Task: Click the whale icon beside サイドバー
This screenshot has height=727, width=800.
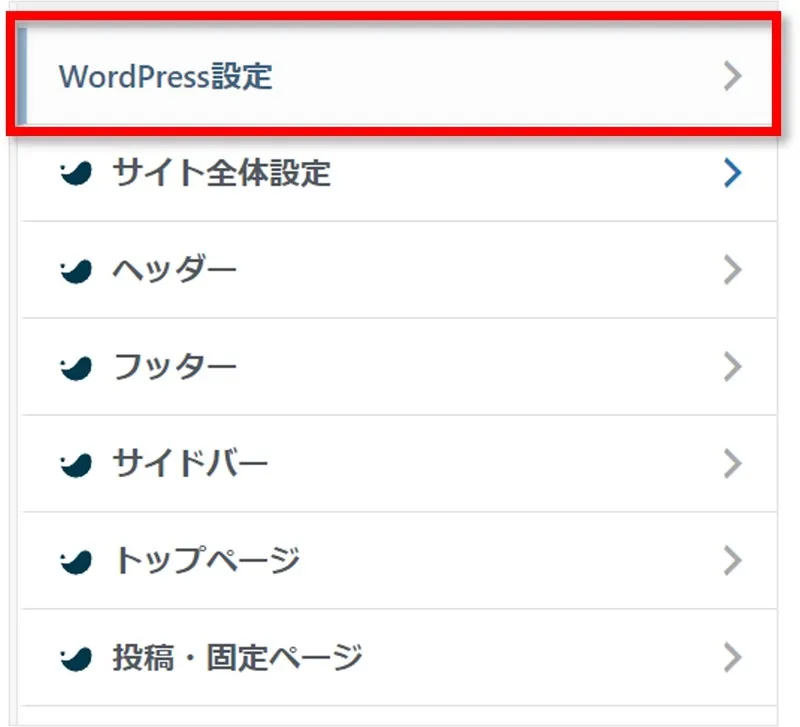Action: [77, 465]
